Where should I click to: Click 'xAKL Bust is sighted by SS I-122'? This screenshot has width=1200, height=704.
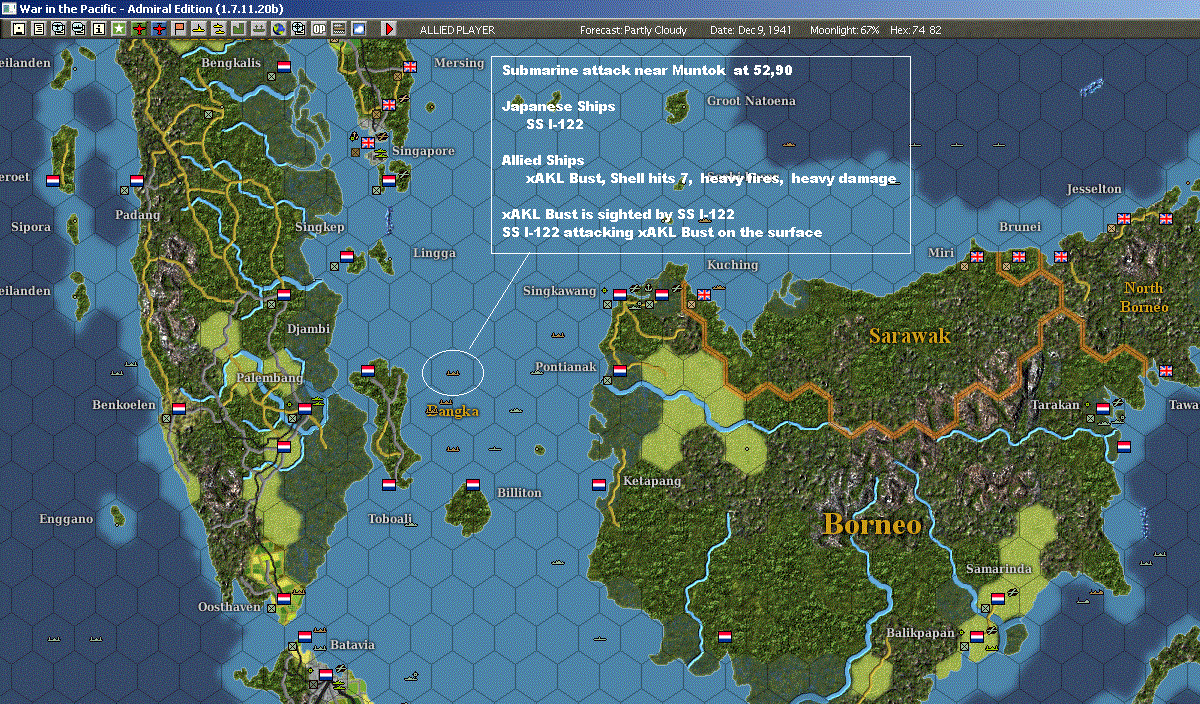pyautogui.click(x=618, y=214)
